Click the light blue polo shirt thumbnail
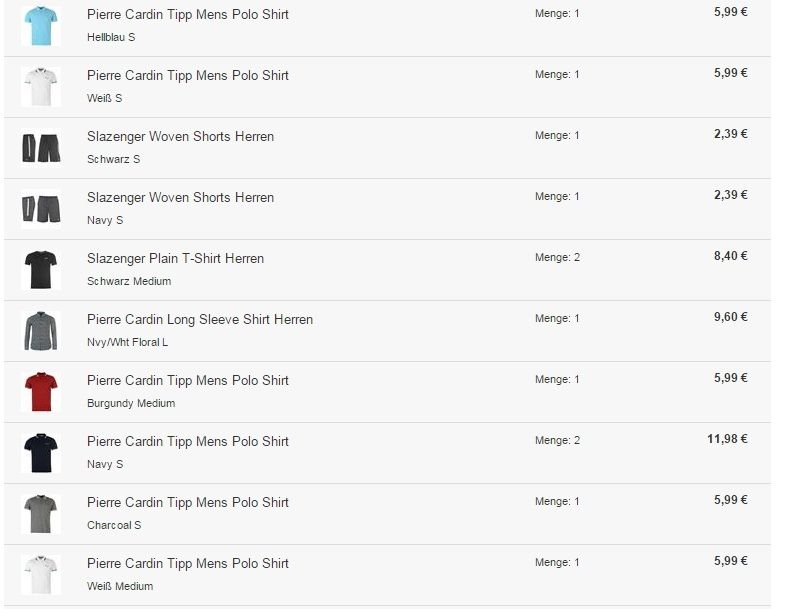The width and height of the screenshot is (810, 609). click(x=41, y=26)
